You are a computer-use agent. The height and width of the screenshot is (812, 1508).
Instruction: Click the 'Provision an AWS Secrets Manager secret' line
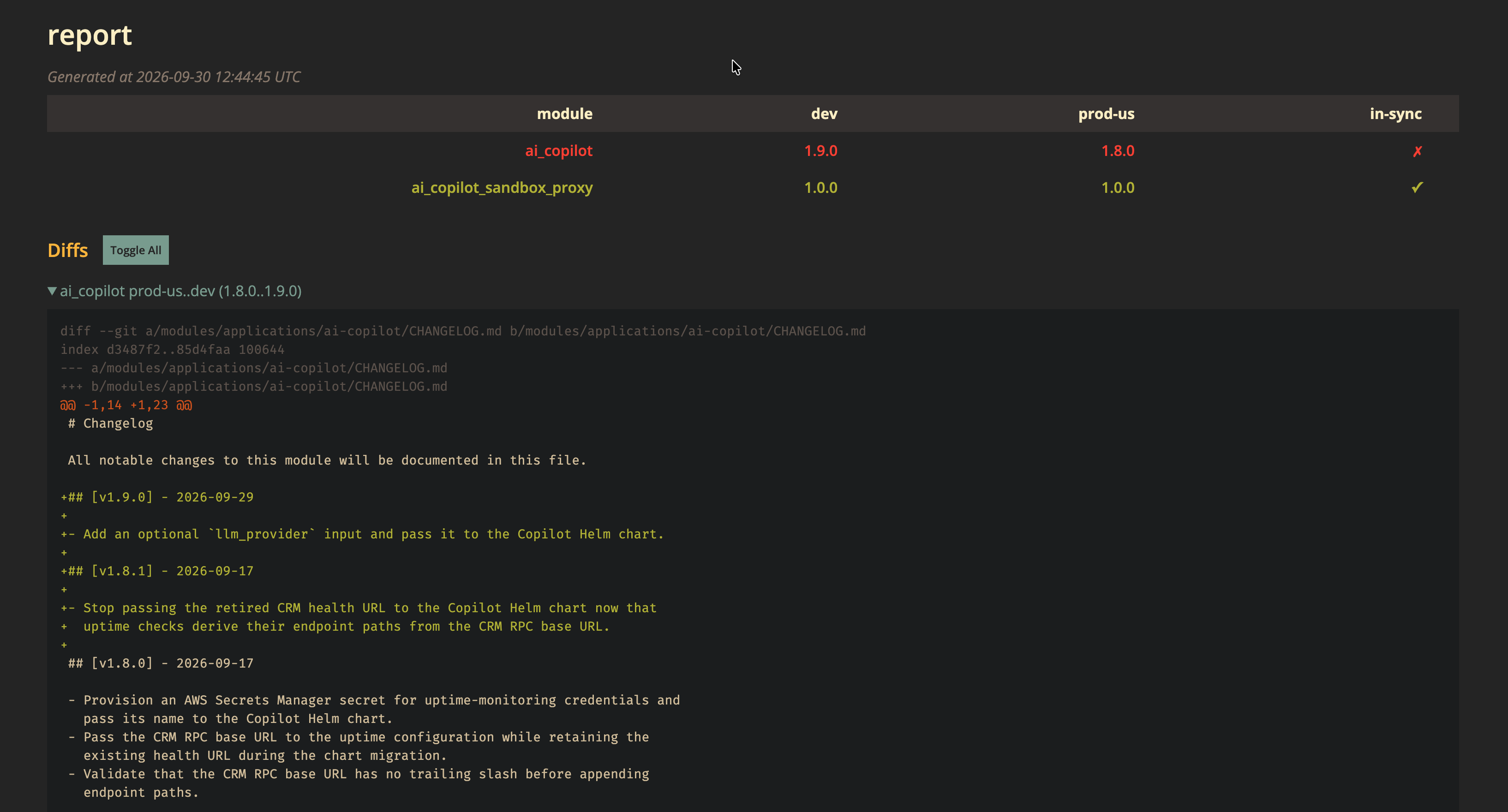tap(374, 700)
